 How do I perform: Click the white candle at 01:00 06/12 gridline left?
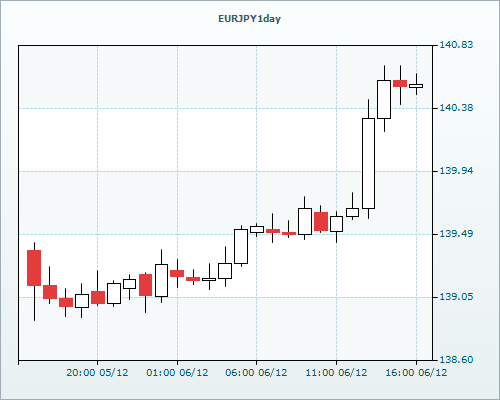(x=161, y=280)
